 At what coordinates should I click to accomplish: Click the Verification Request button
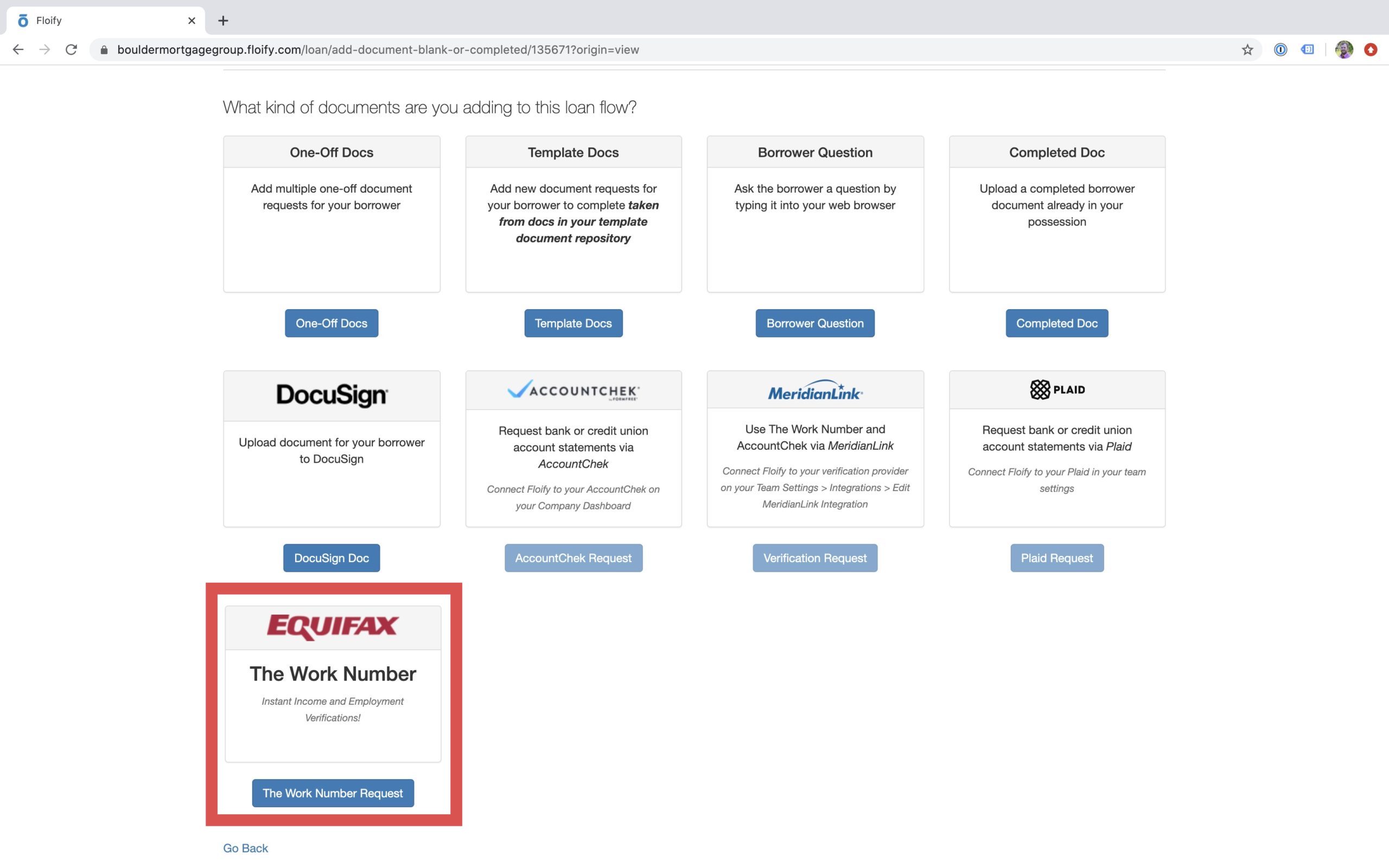[815, 558]
